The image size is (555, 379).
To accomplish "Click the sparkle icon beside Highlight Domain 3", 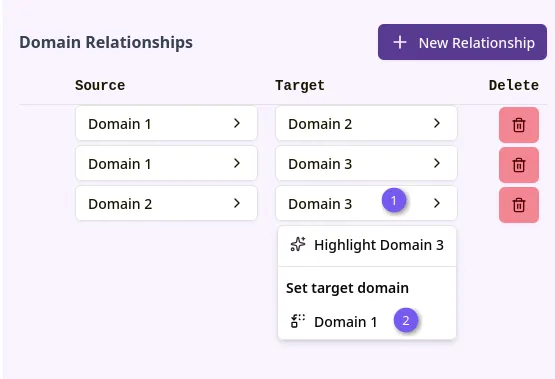I will 298,244.
